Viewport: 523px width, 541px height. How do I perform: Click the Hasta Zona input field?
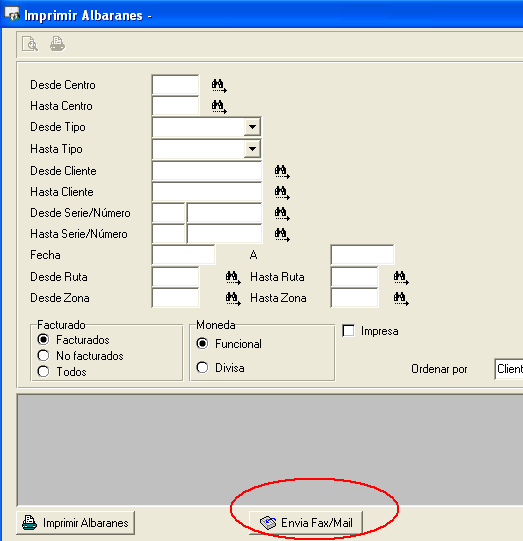coord(355,298)
